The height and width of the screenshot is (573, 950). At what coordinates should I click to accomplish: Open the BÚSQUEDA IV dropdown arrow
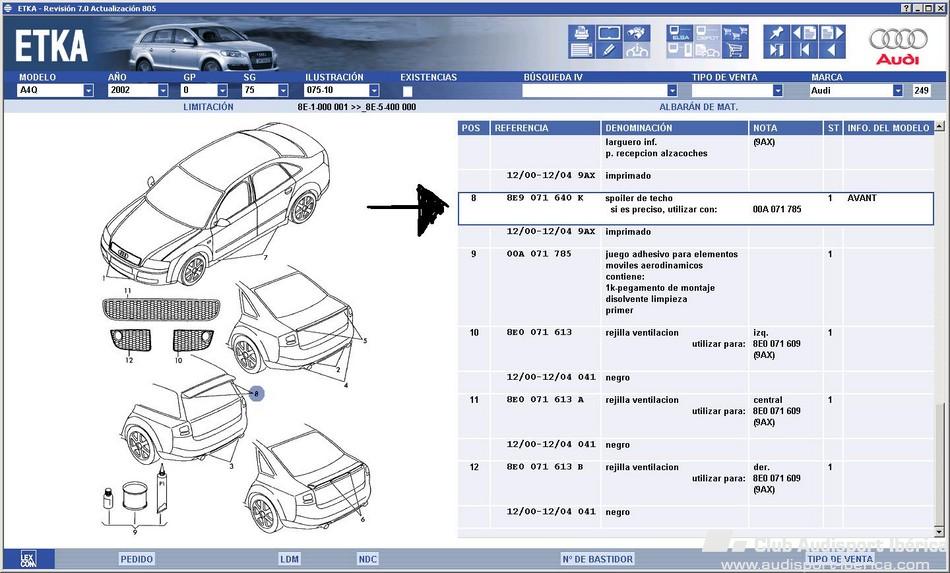[x=672, y=90]
